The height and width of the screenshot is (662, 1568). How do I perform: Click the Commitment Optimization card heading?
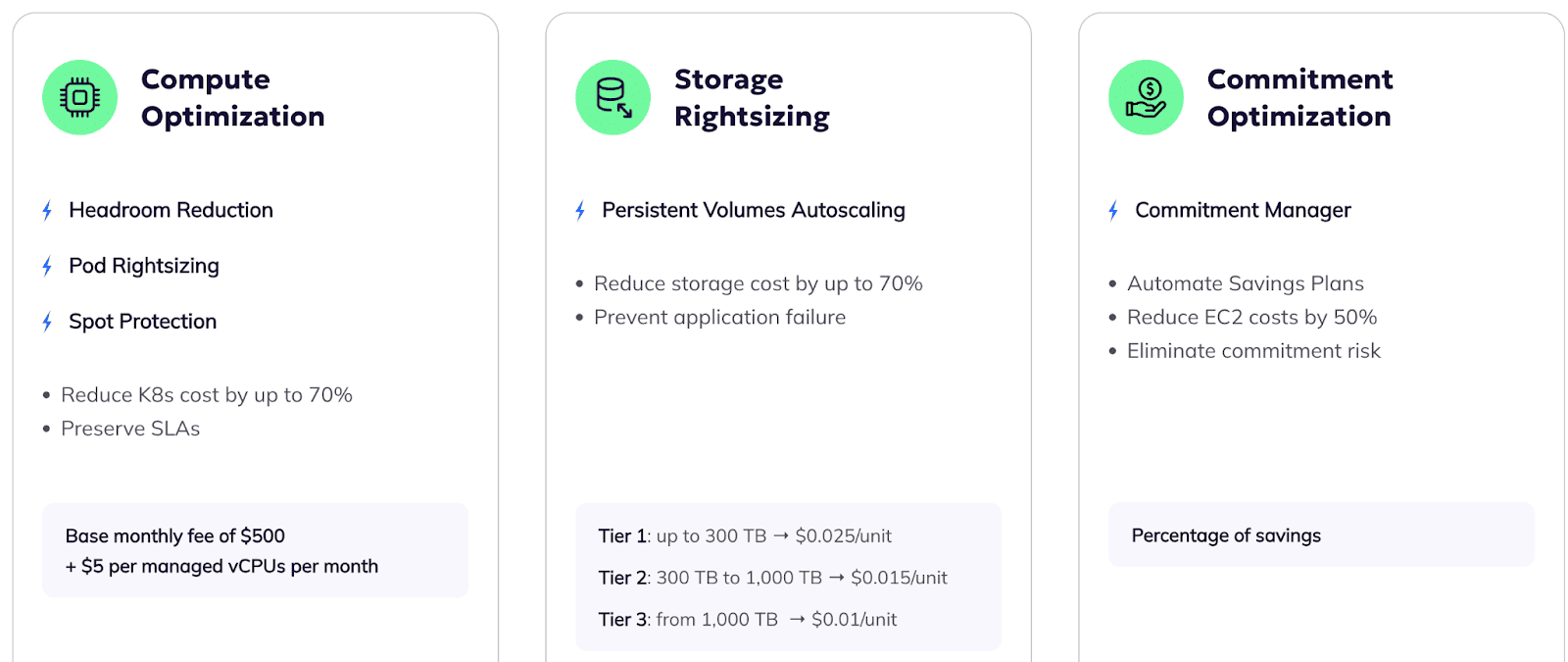(x=1299, y=97)
